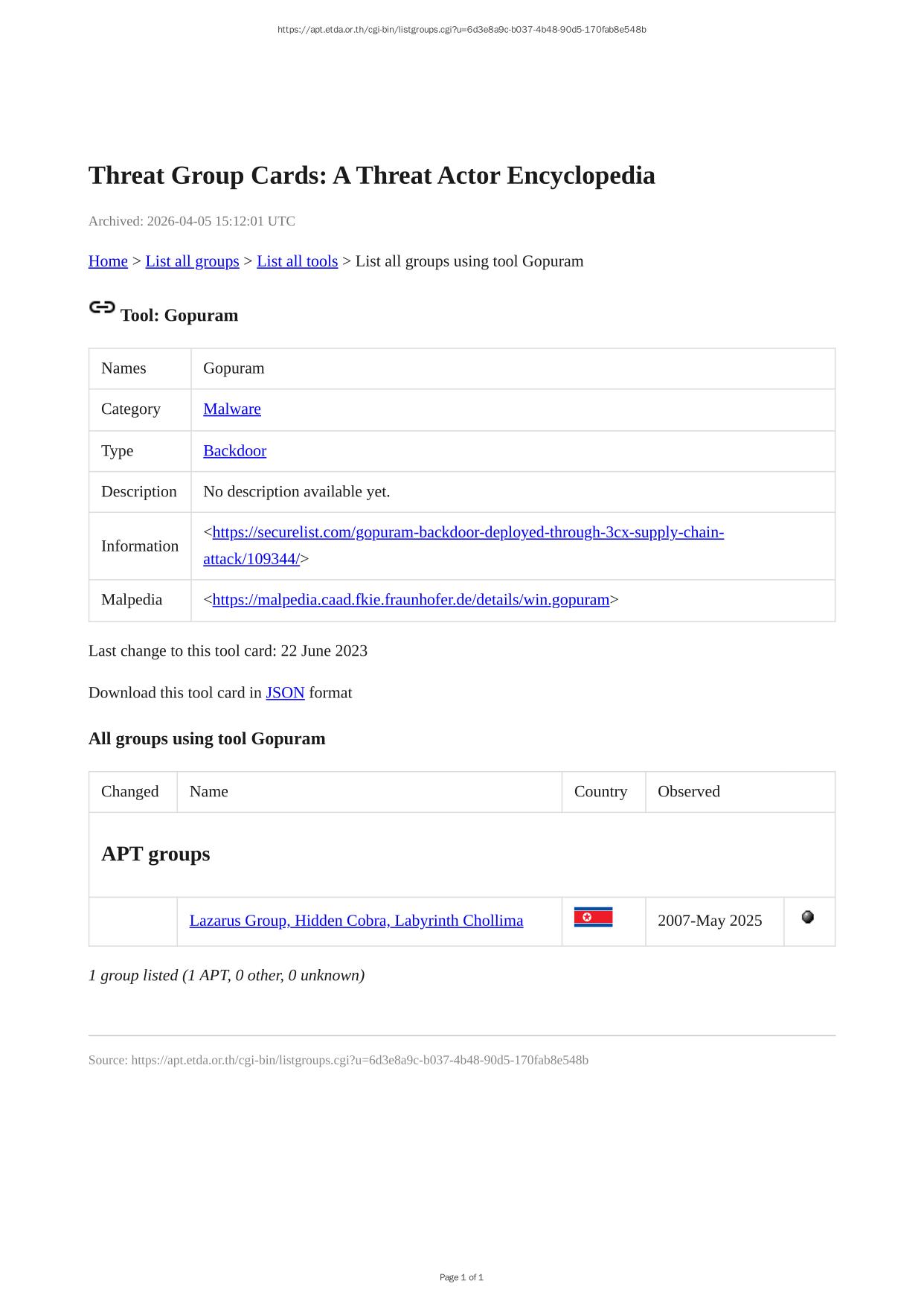The height and width of the screenshot is (1307, 924).
Task: Download the tool card via JSON link
Action: 285,693
